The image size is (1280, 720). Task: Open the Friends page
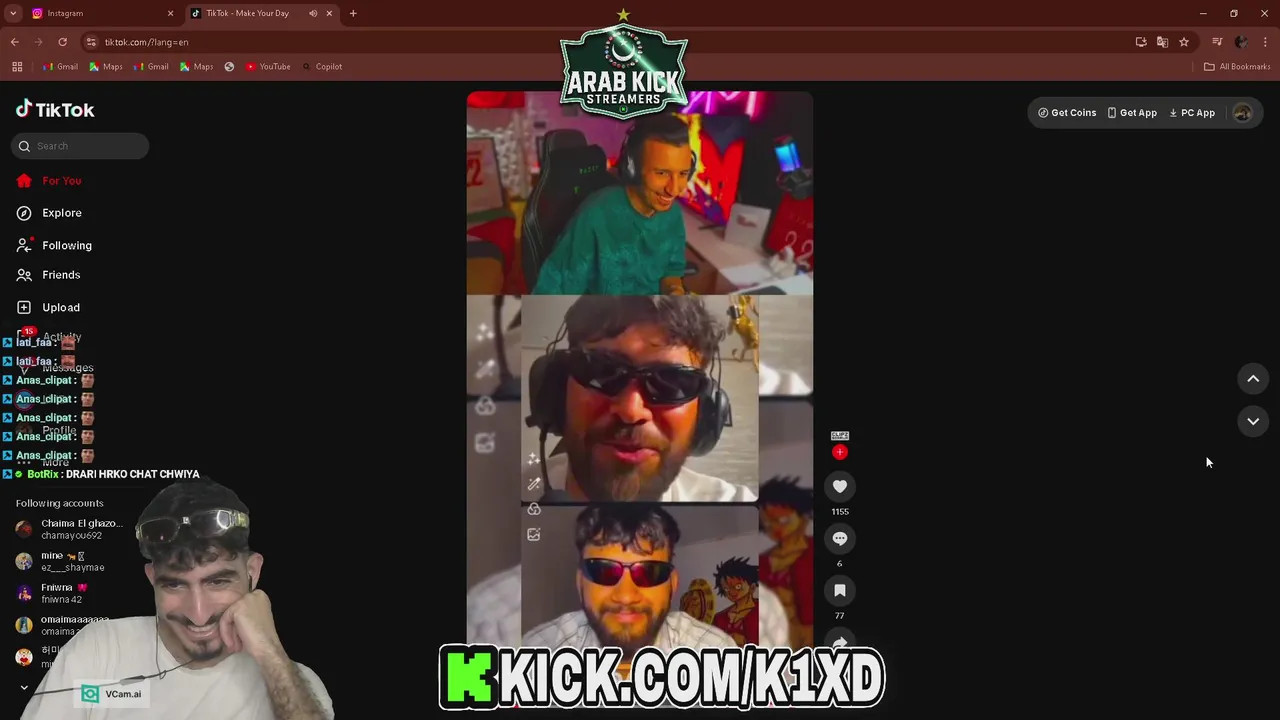pyautogui.click(x=60, y=275)
